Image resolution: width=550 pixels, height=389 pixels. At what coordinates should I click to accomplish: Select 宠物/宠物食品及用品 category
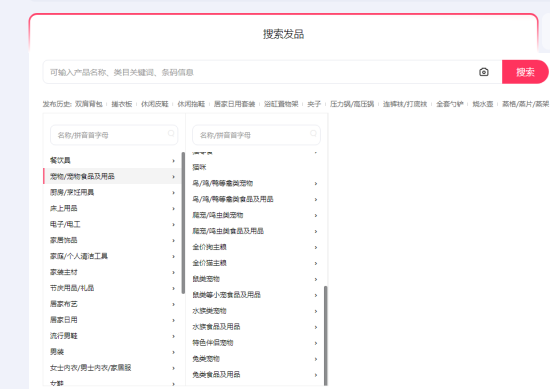pyautogui.click(x=112, y=176)
